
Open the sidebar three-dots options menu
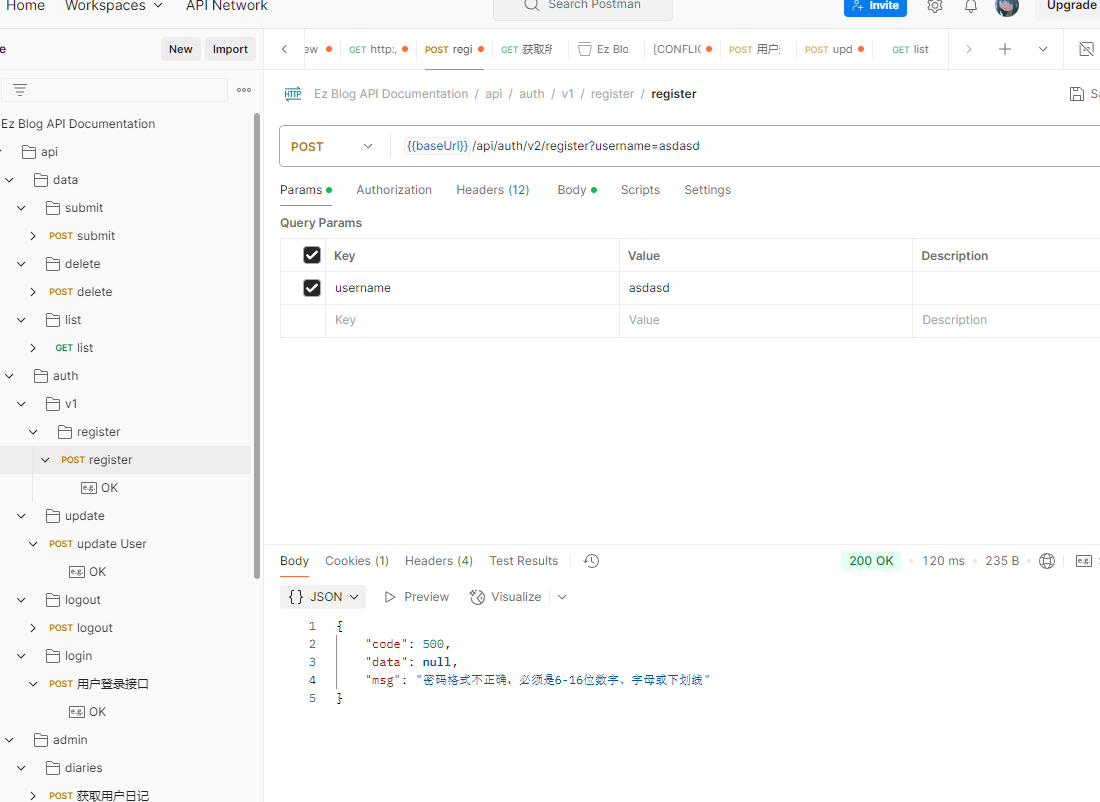[x=244, y=90]
